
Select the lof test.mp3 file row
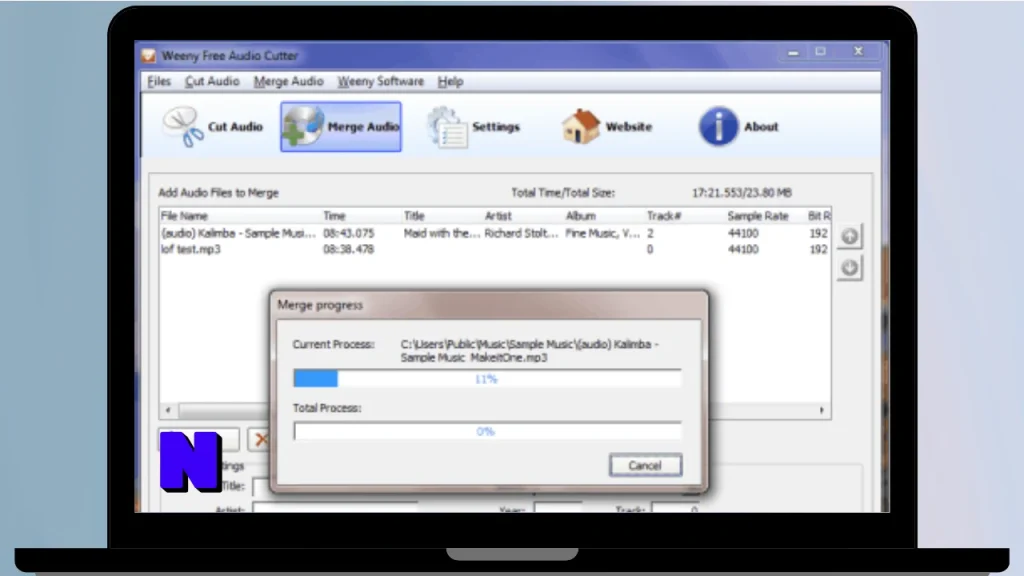click(494, 249)
